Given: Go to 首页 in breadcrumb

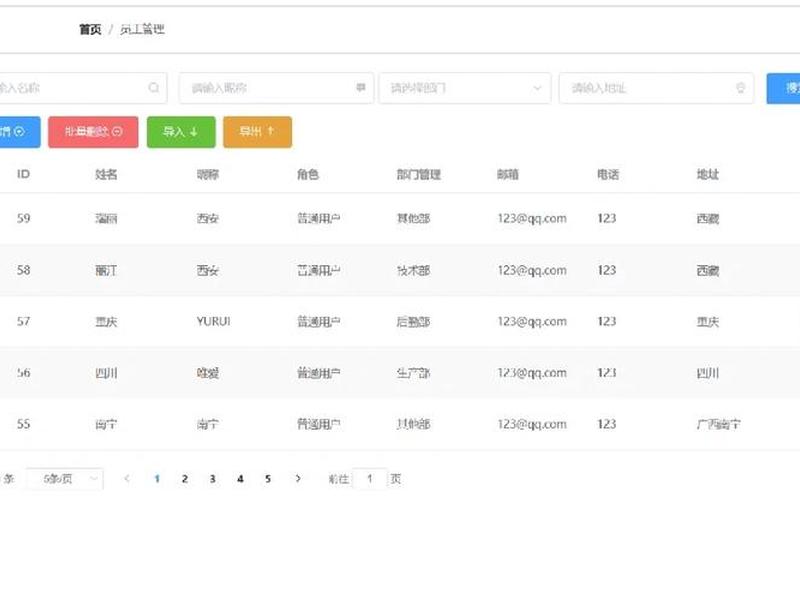Looking at the screenshot, I should (x=90, y=30).
